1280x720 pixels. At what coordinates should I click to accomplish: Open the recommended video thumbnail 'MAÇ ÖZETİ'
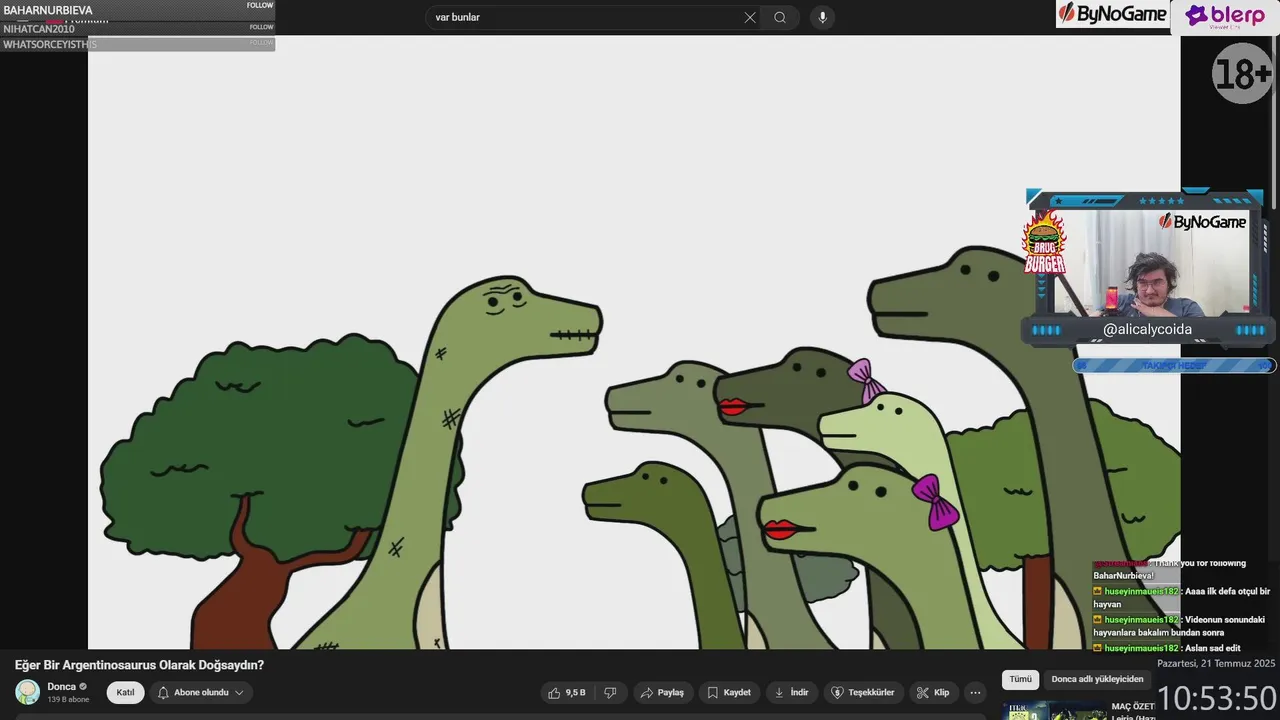(1053, 710)
